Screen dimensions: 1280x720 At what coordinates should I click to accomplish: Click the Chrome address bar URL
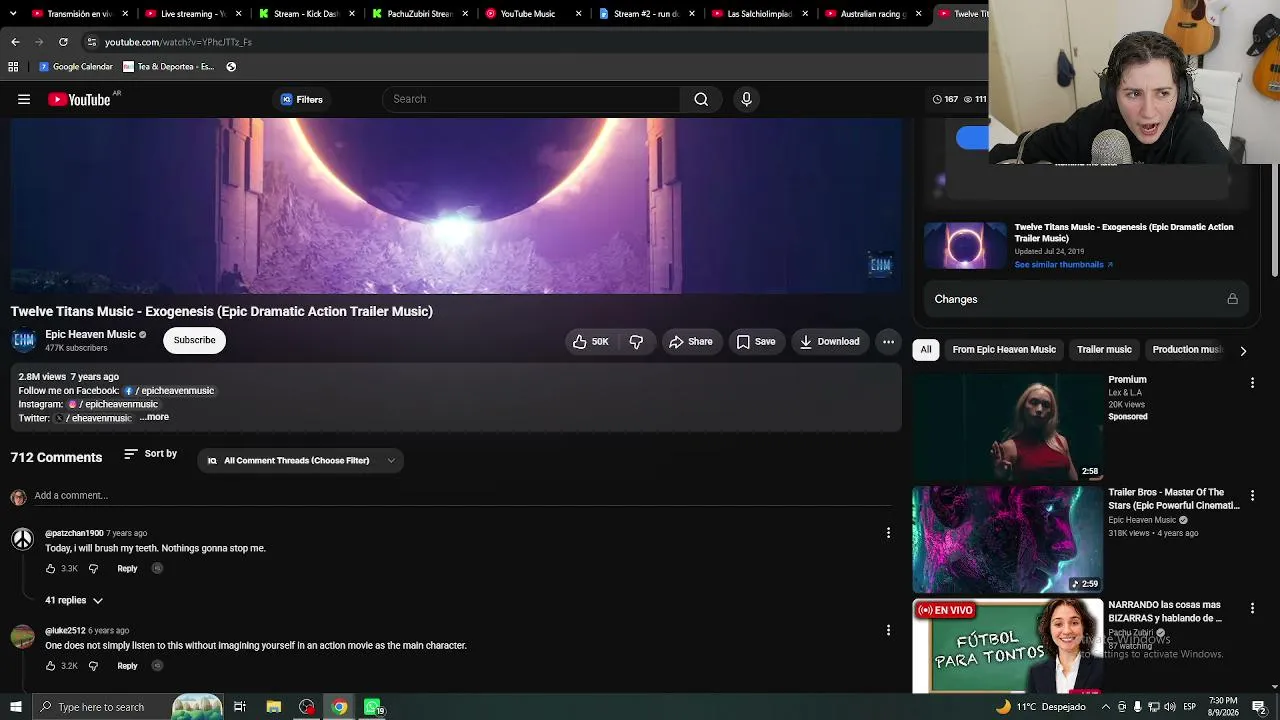coord(178,42)
